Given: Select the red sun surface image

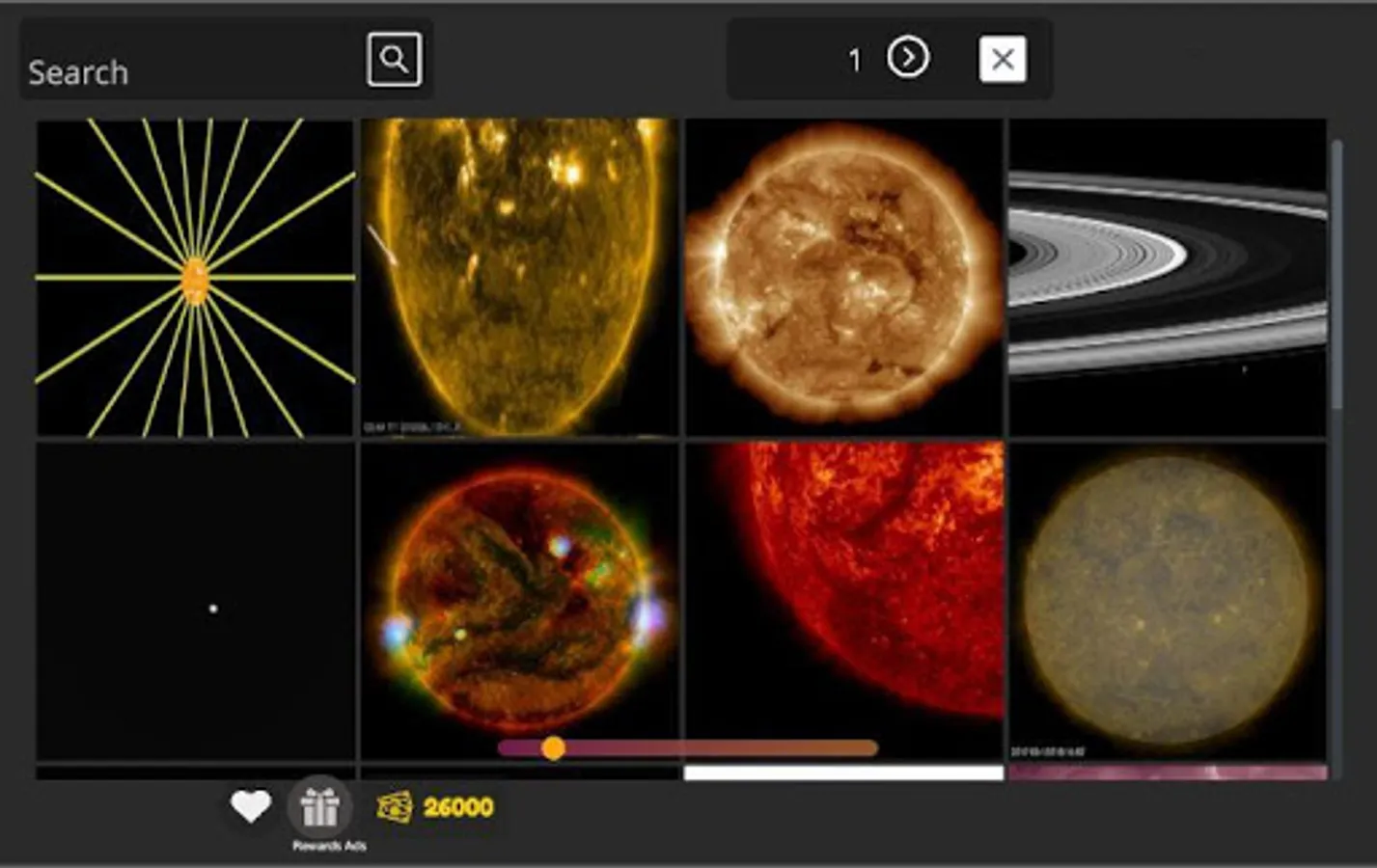Looking at the screenshot, I should pos(844,602).
